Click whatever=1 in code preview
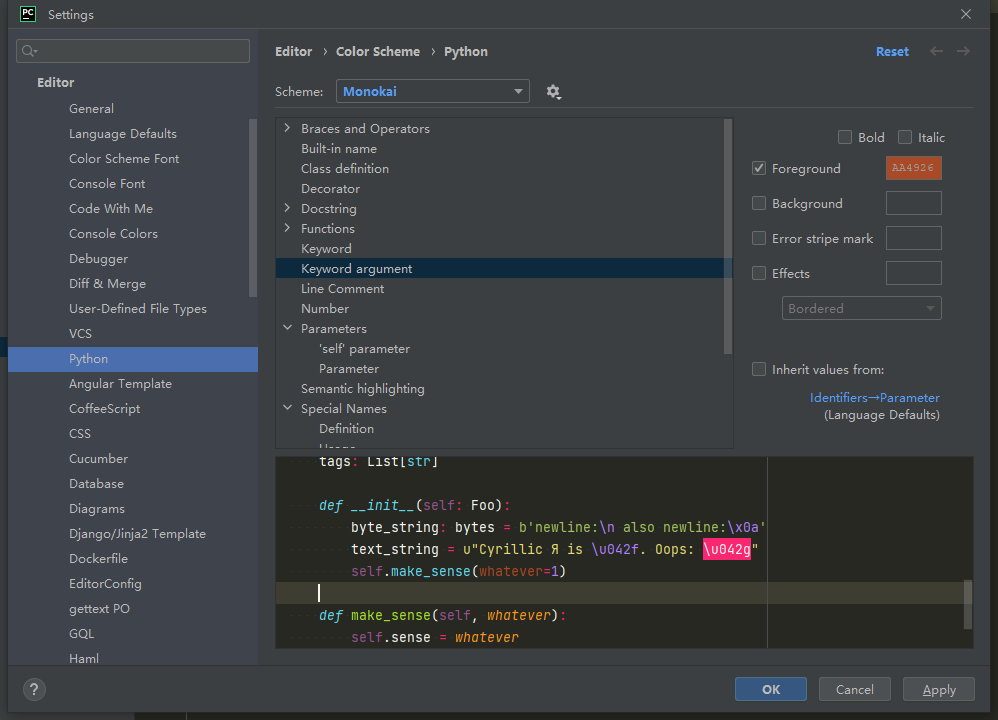998x720 pixels. [518, 571]
